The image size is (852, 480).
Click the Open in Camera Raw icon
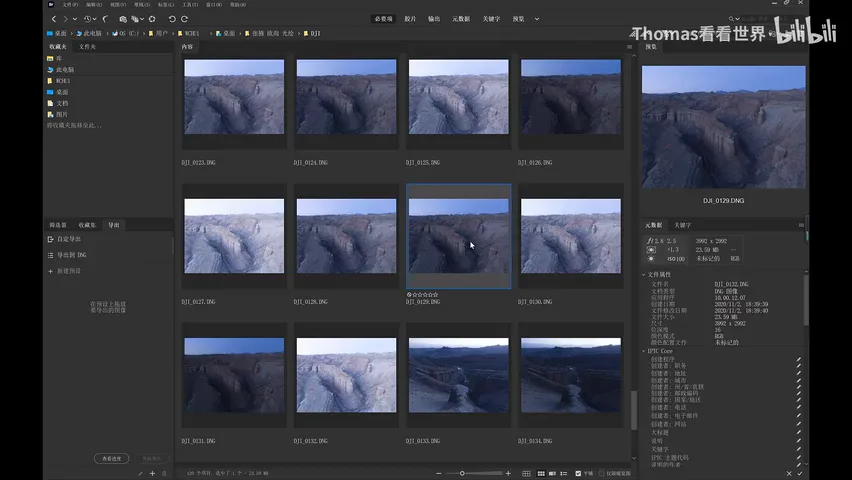coord(152,19)
